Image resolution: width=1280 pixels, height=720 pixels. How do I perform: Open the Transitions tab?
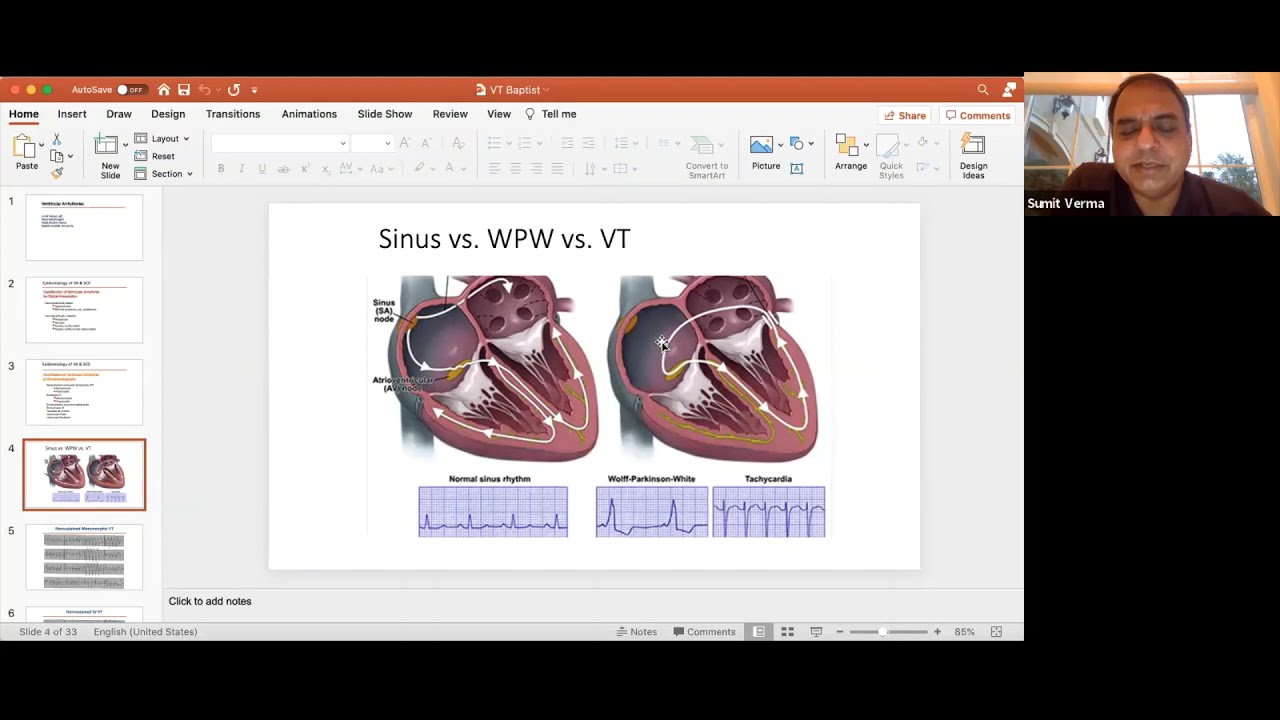233,114
